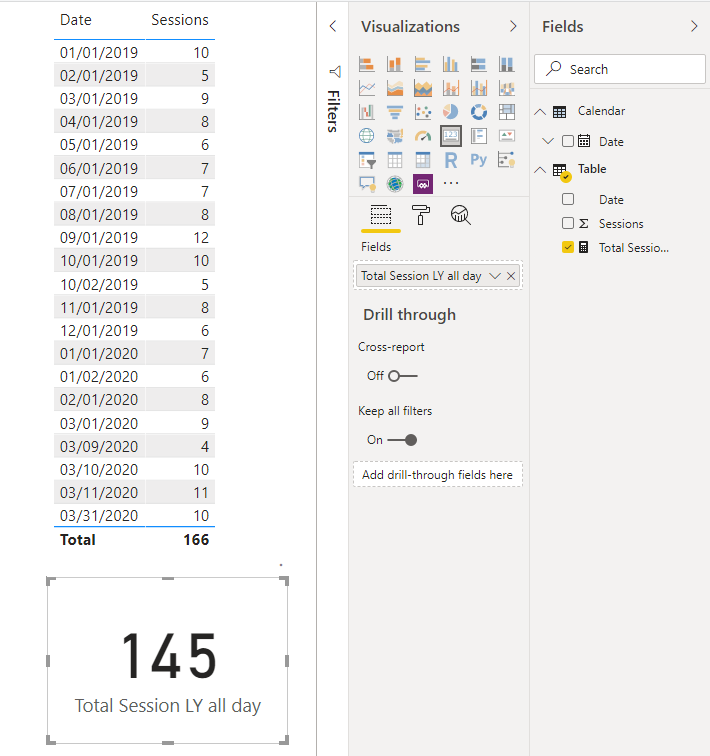This screenshot has width=710, height=756.
Task: Check the Sessions field checkbox
Action: coord(568,223)
